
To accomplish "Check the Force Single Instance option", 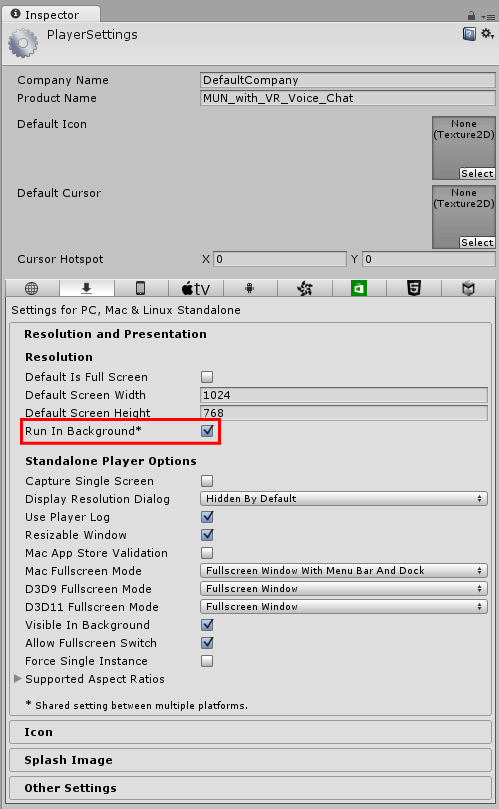I will tap(207, 661).
